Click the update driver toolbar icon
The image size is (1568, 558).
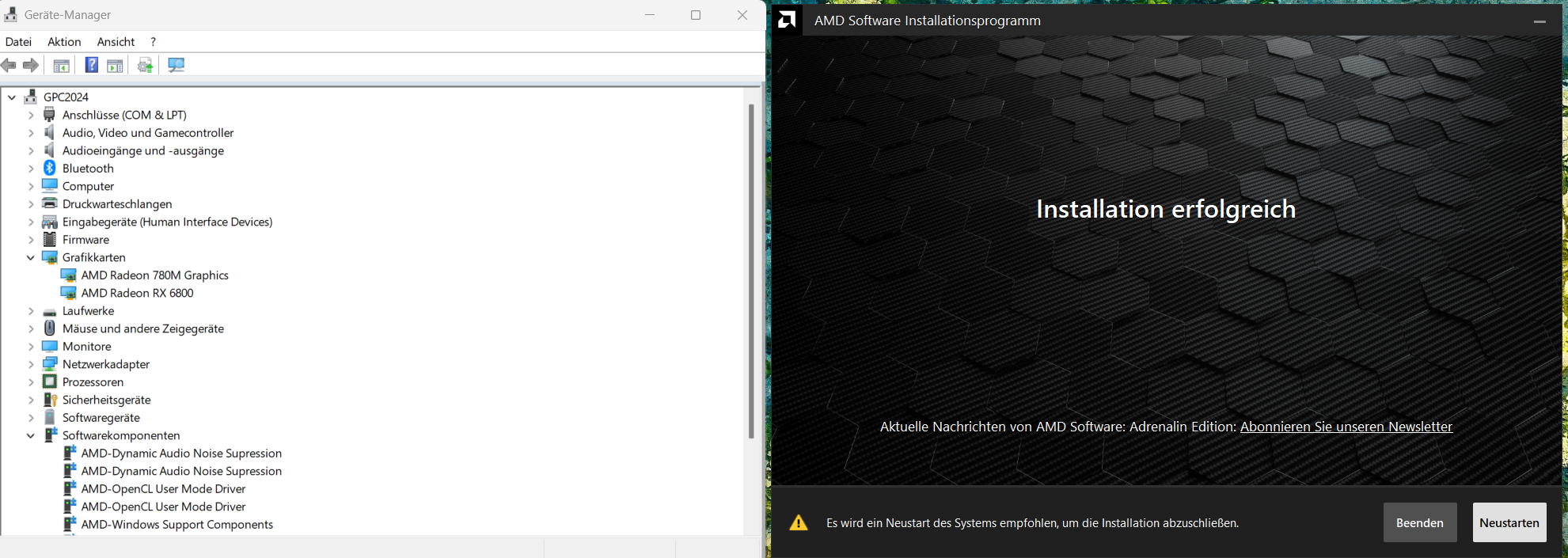(x=145, y=65)
